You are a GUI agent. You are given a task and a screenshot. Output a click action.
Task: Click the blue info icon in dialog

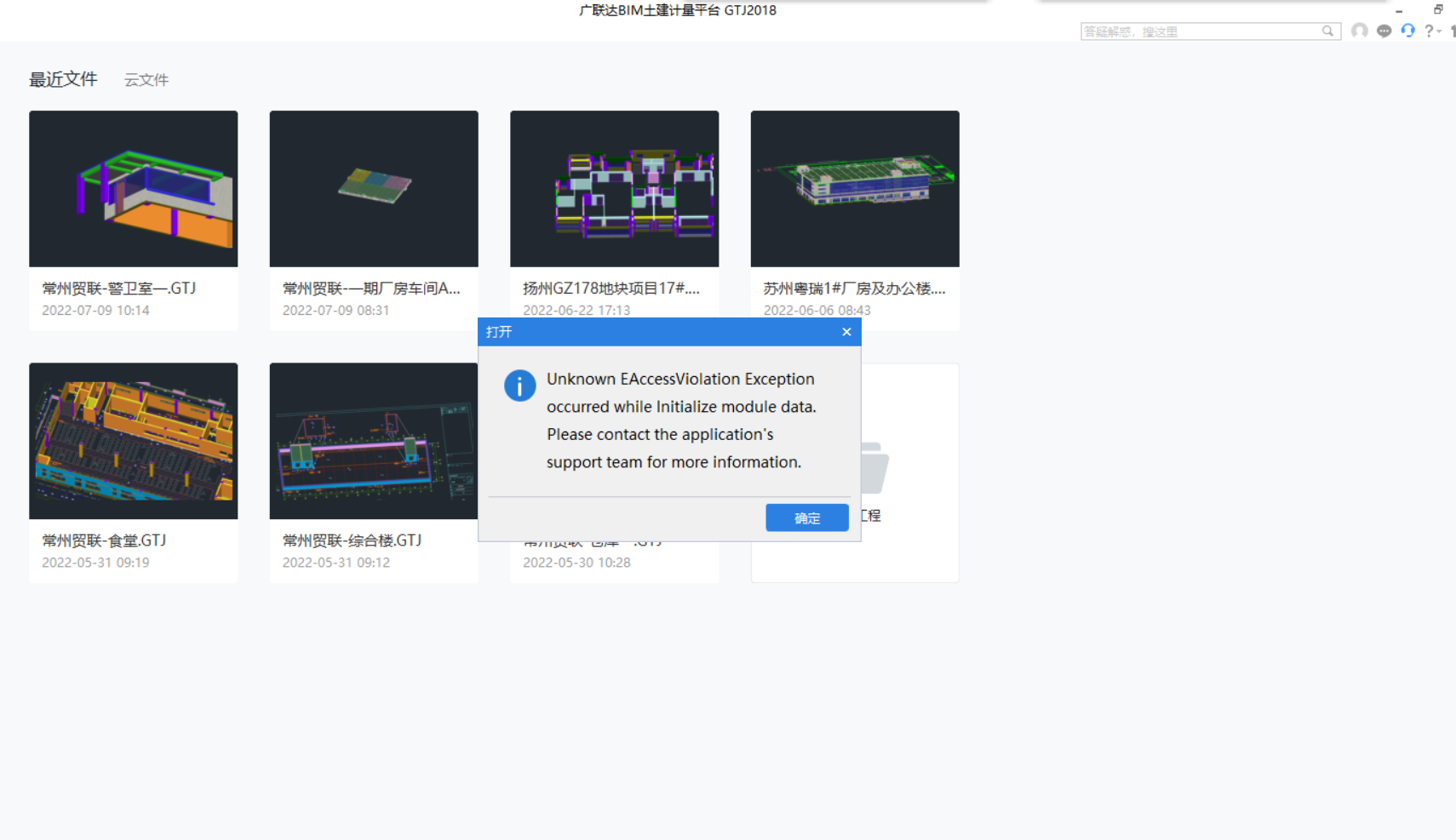tap(519, 386)
